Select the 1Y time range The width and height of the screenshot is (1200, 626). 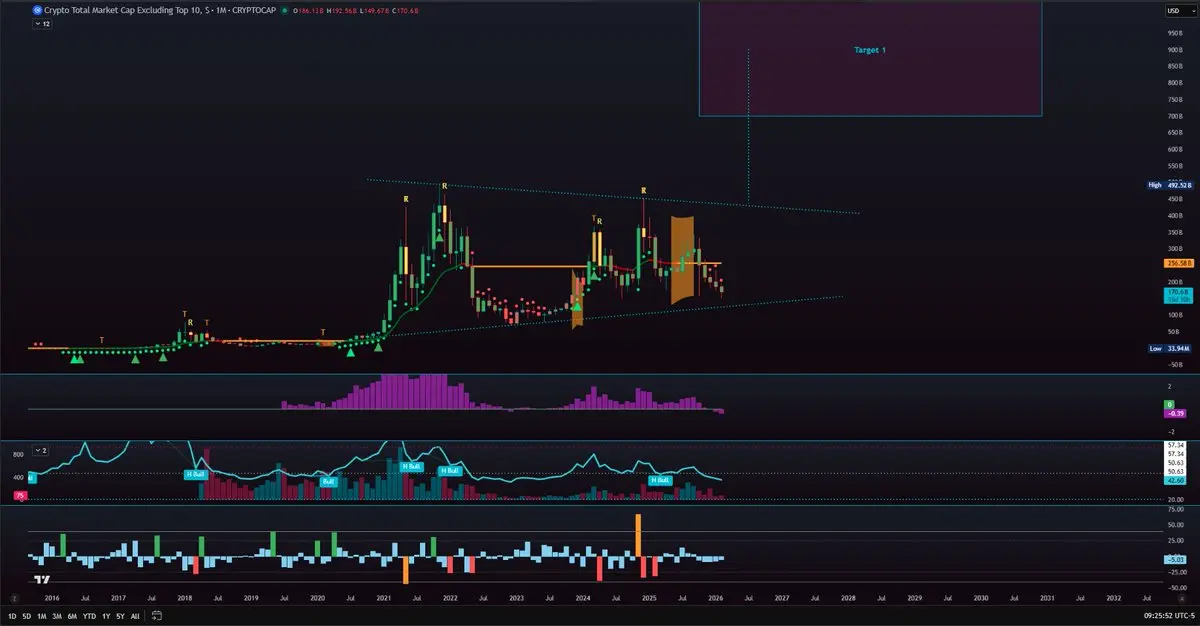[x=106, y=617]
